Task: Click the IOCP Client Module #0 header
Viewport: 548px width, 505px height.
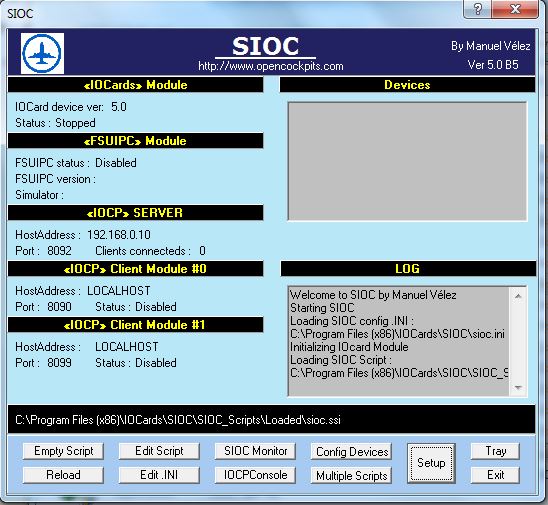Action: (x=135, y=269)
